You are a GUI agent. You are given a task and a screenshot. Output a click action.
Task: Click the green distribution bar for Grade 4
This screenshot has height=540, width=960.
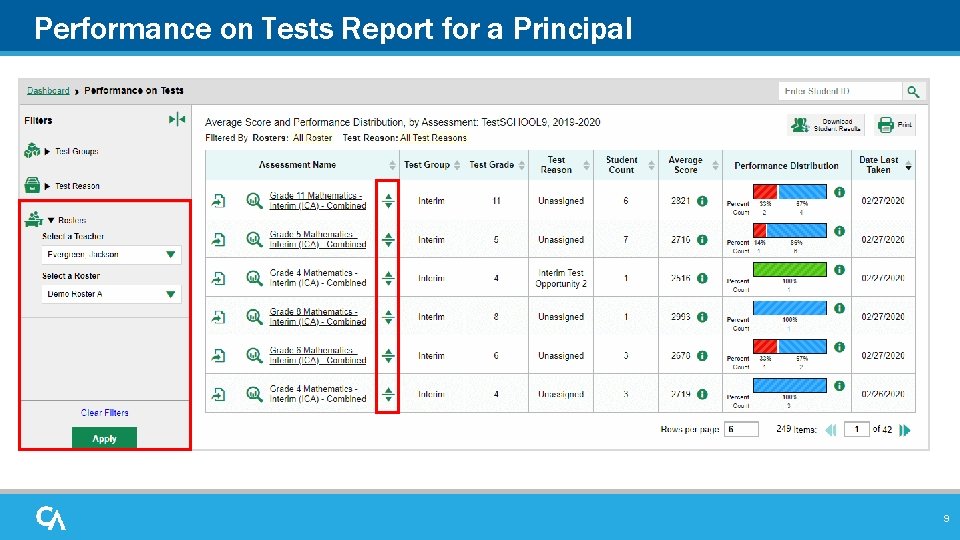[x=790, y=269]
